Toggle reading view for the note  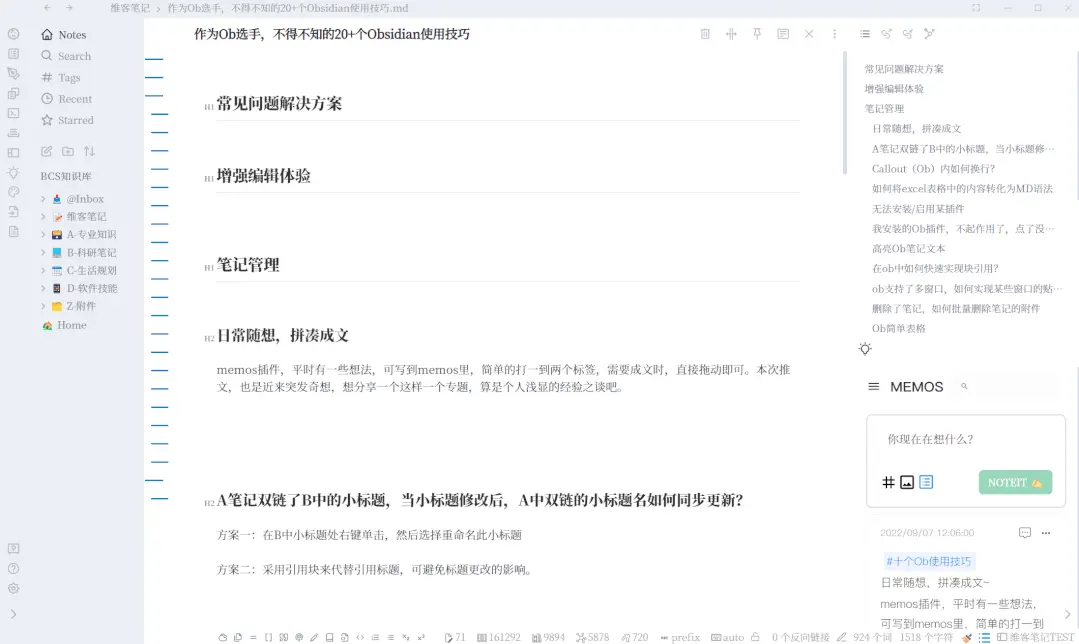point(783,34)
